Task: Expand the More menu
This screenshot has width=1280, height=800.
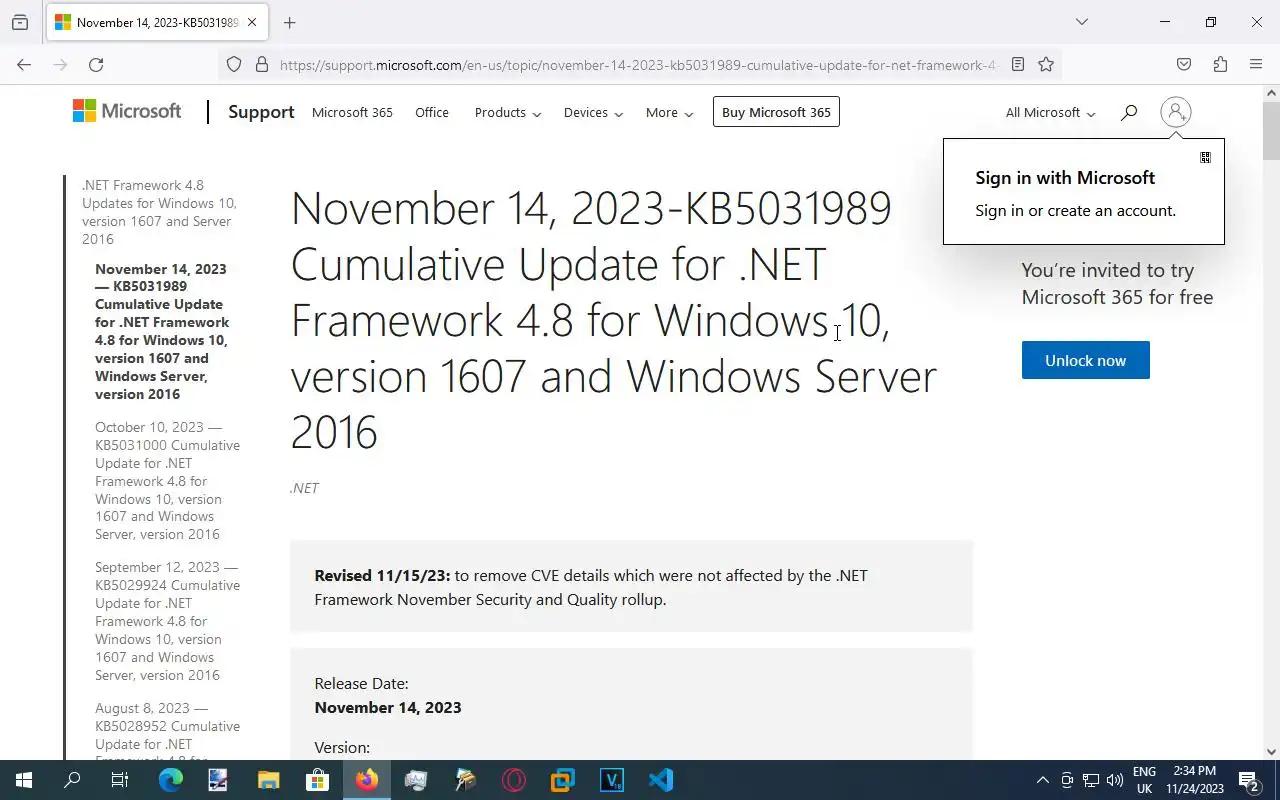Action: click(669, 112)
